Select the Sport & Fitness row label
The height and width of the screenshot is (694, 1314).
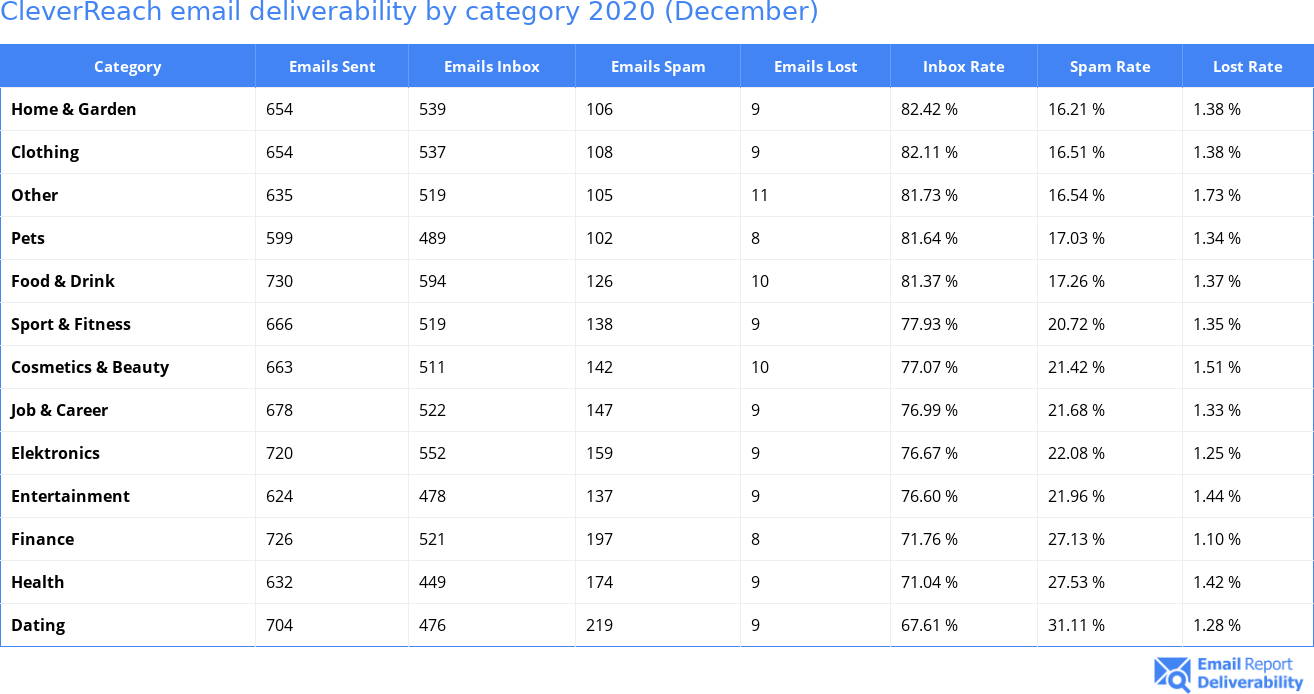point(71,324)
